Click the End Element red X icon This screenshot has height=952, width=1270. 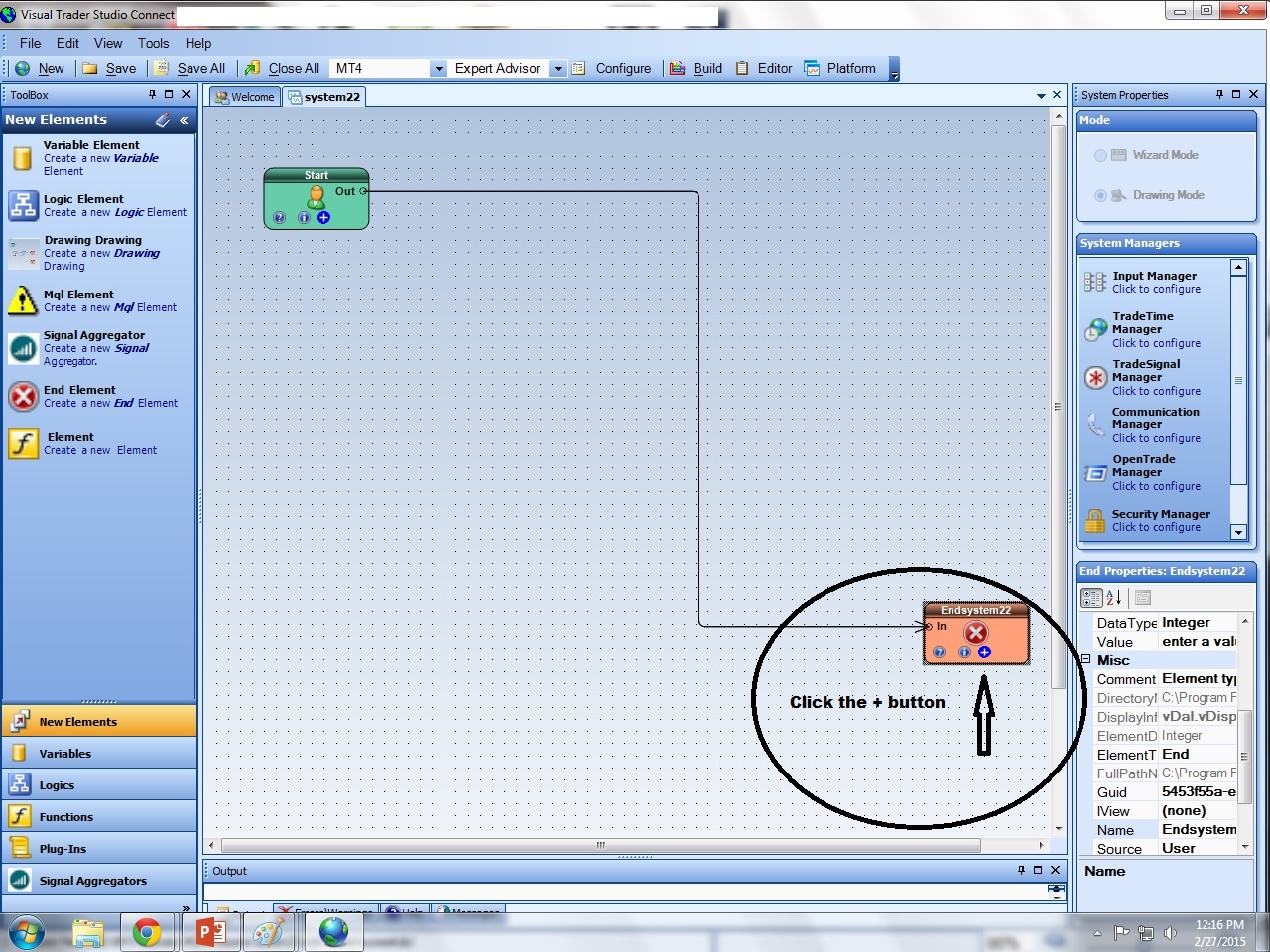23,396
